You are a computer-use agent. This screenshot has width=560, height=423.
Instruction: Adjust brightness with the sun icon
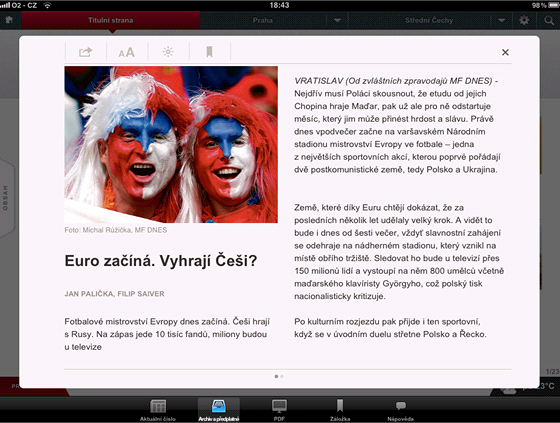coord(168,52)
